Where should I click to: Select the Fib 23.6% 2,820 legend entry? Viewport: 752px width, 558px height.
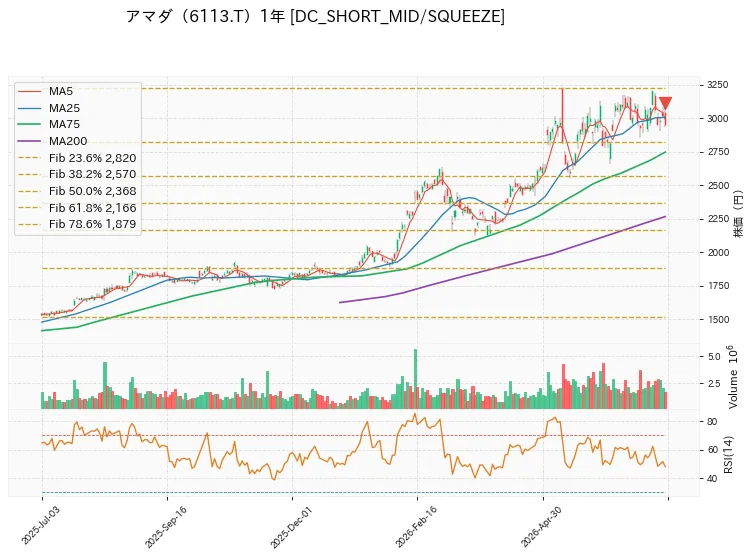pyautogui.click(x=77, y=158)
